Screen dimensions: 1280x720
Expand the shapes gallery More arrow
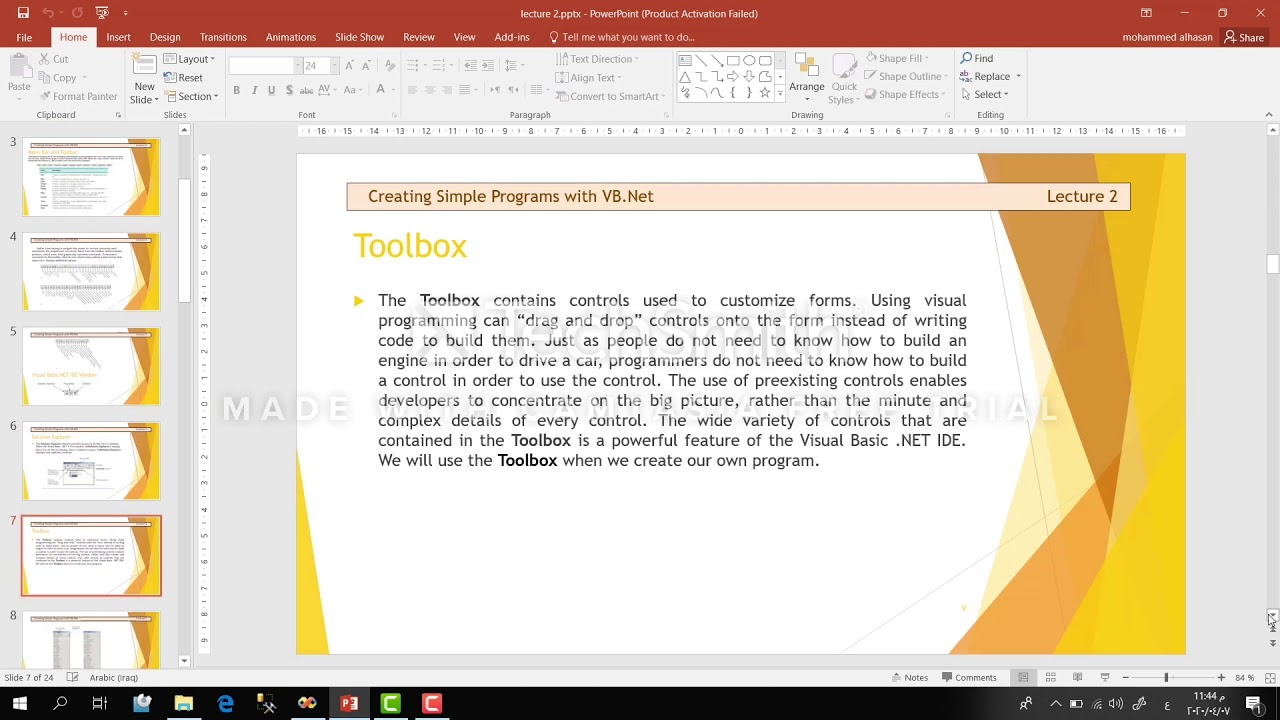(x=780, y=95)
